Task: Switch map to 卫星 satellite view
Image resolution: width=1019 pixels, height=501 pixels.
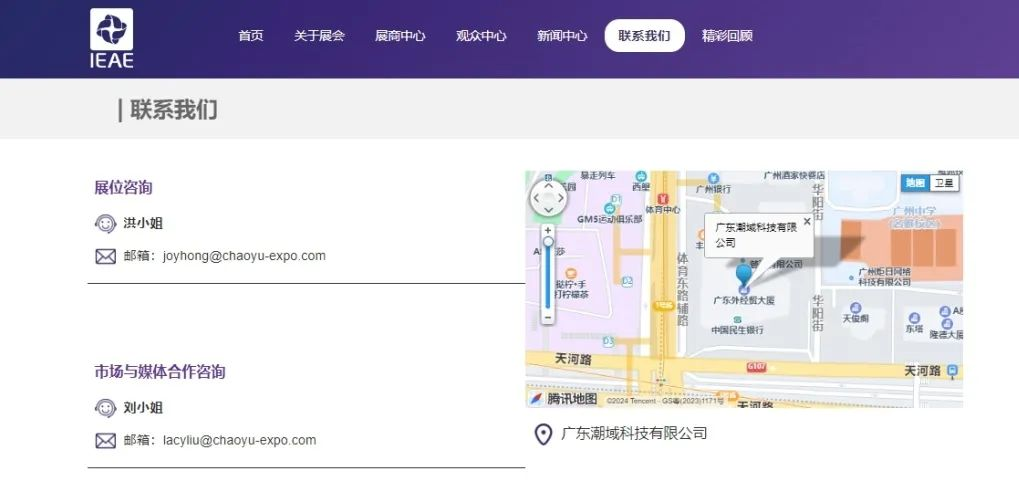Action: pos(944,183)
